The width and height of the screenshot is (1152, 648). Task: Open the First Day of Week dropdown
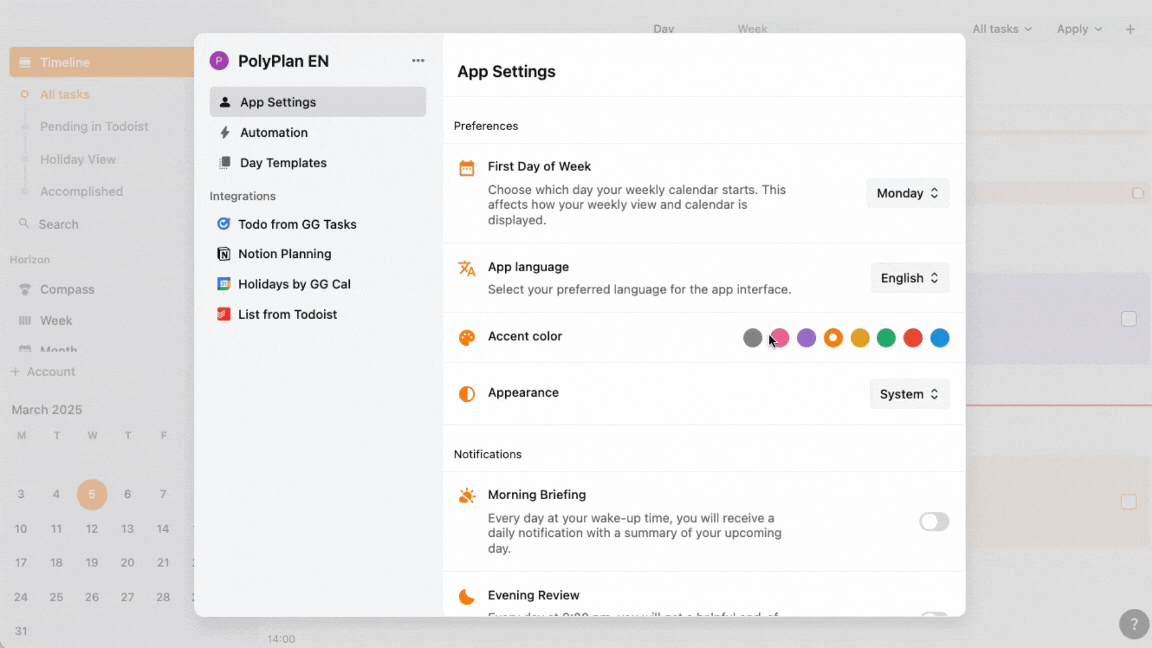tap(907, 193)
